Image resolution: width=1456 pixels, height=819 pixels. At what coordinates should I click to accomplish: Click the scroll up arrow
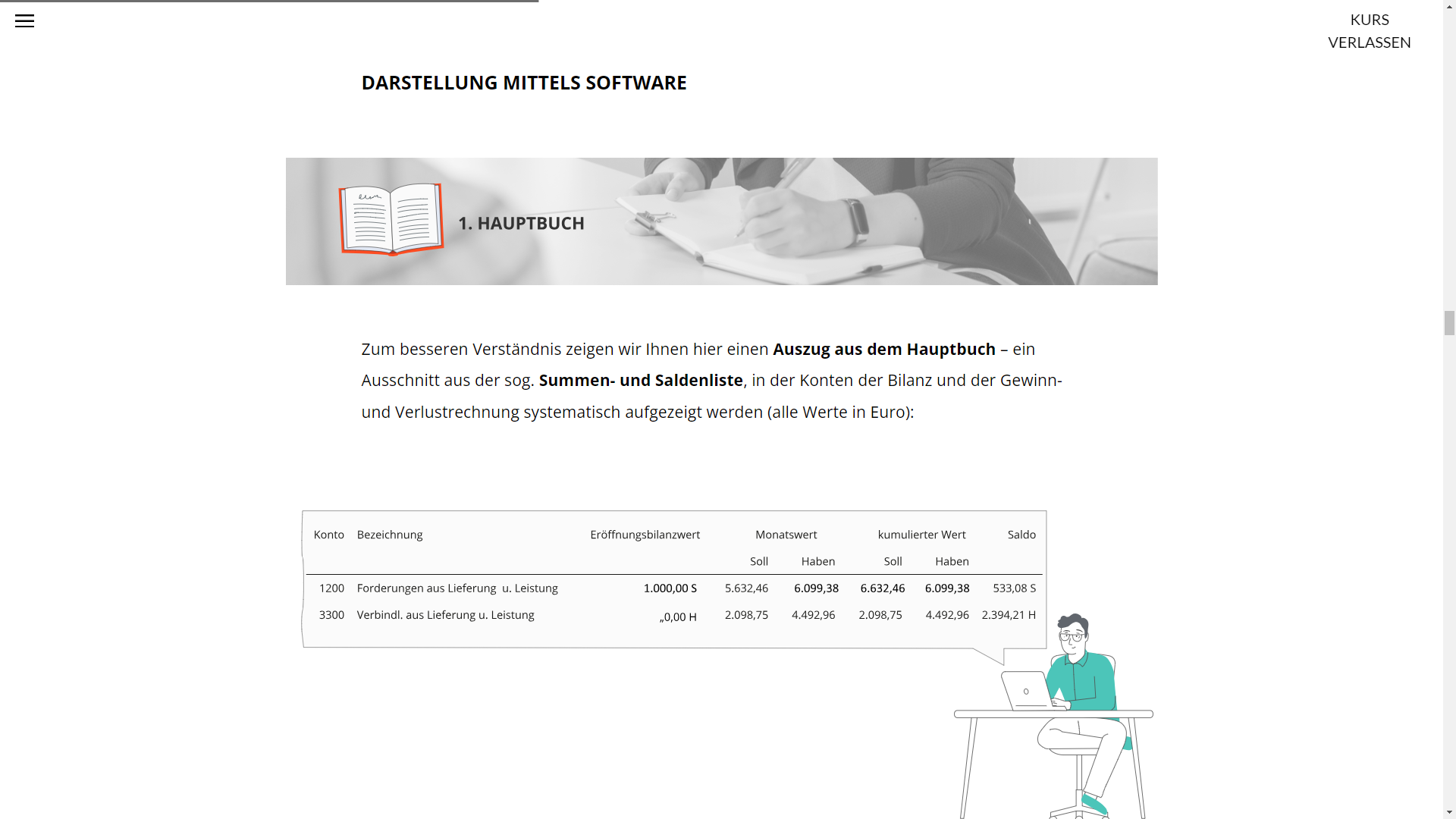(1449, 6)
